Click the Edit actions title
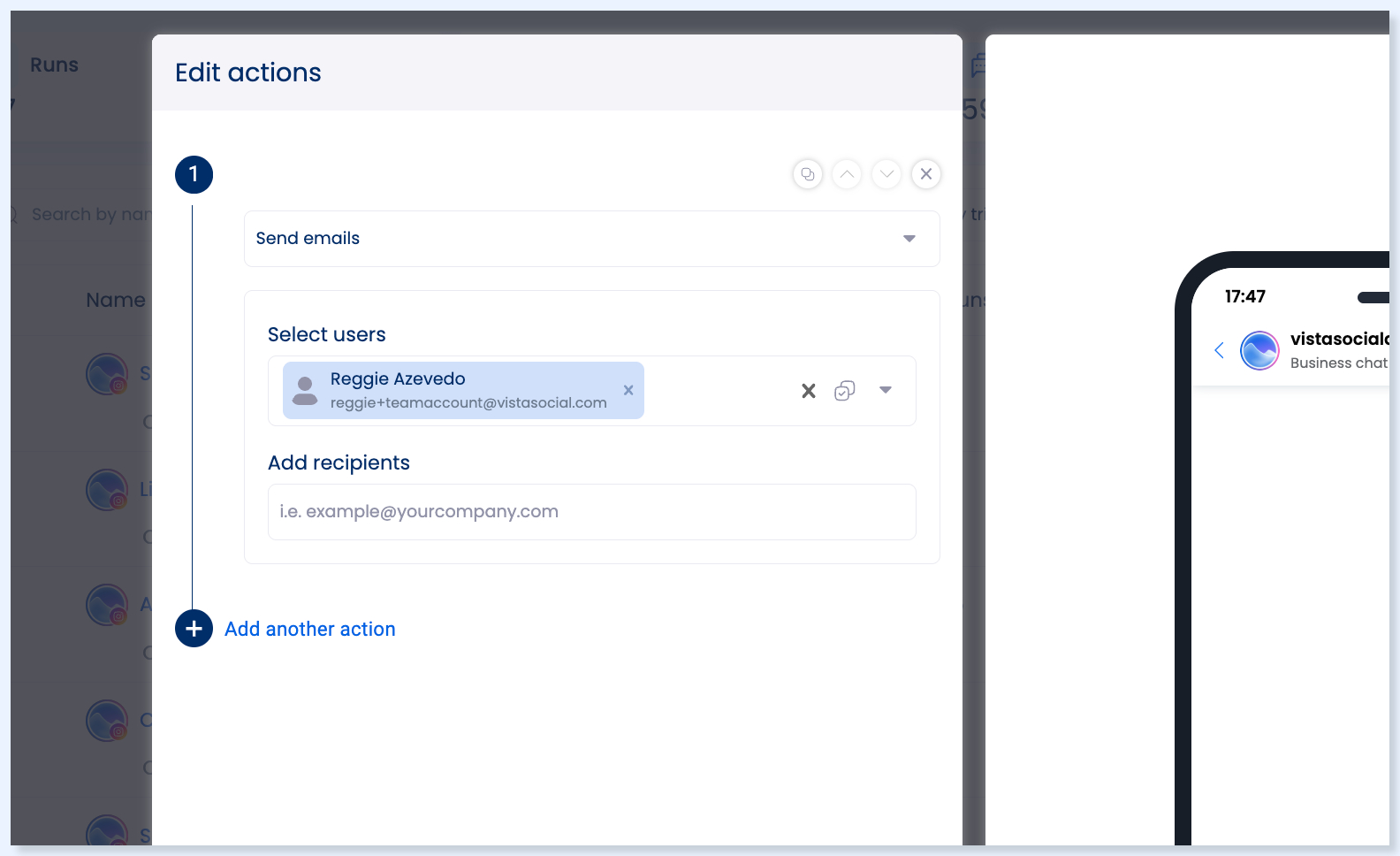 pos(248,73)
